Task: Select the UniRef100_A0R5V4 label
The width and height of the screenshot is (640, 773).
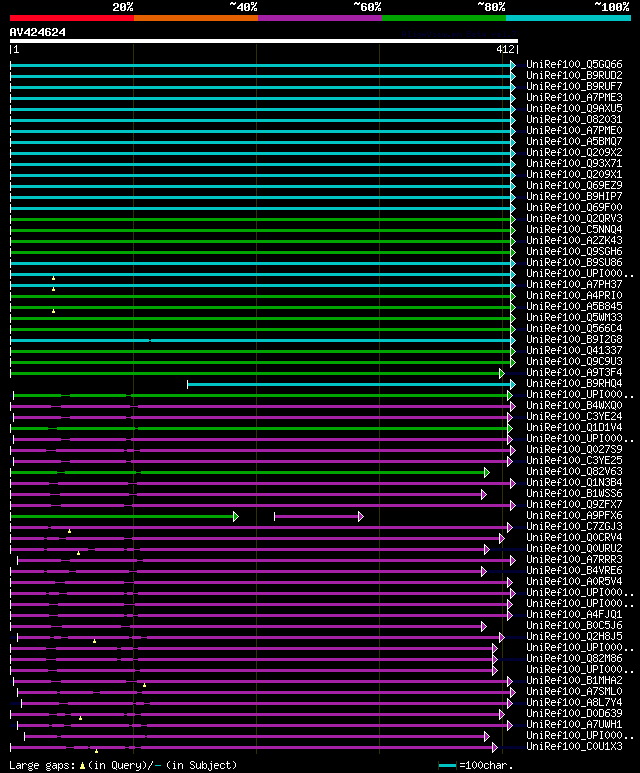Action: pyautogui.click(x=574, y=581)
